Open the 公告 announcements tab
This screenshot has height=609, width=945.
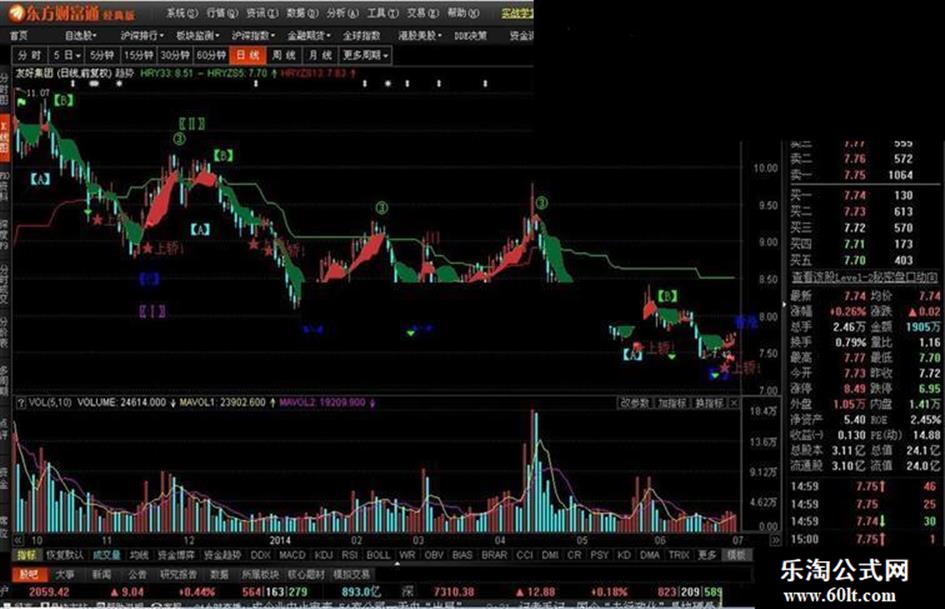pos(137,575)
